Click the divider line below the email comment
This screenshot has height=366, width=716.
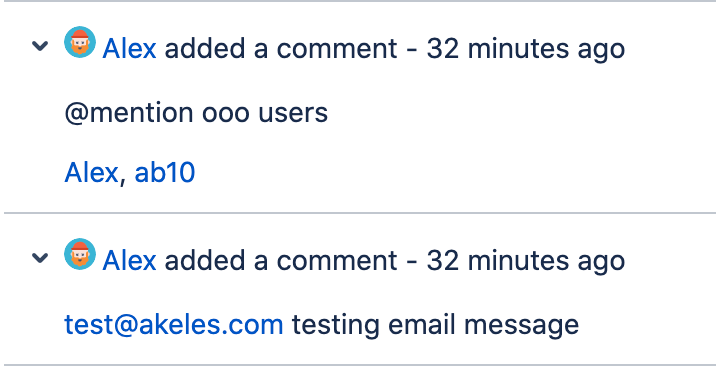pyautogui.click(x=358, y=365)
